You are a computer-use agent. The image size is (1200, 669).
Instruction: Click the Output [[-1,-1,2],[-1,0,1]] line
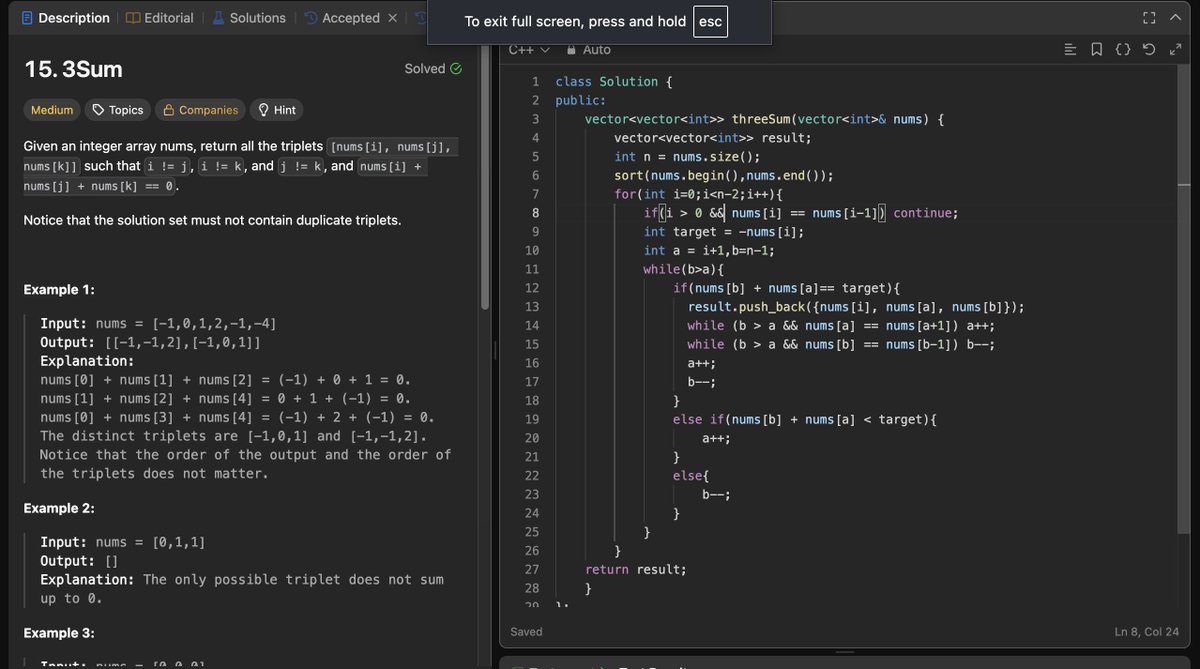pyautogui.click(x=151, y=343)
